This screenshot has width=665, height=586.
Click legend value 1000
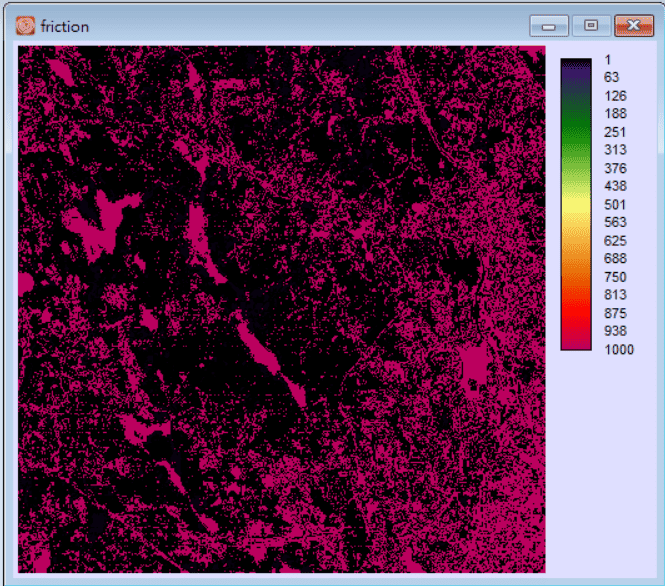[619, 350]
